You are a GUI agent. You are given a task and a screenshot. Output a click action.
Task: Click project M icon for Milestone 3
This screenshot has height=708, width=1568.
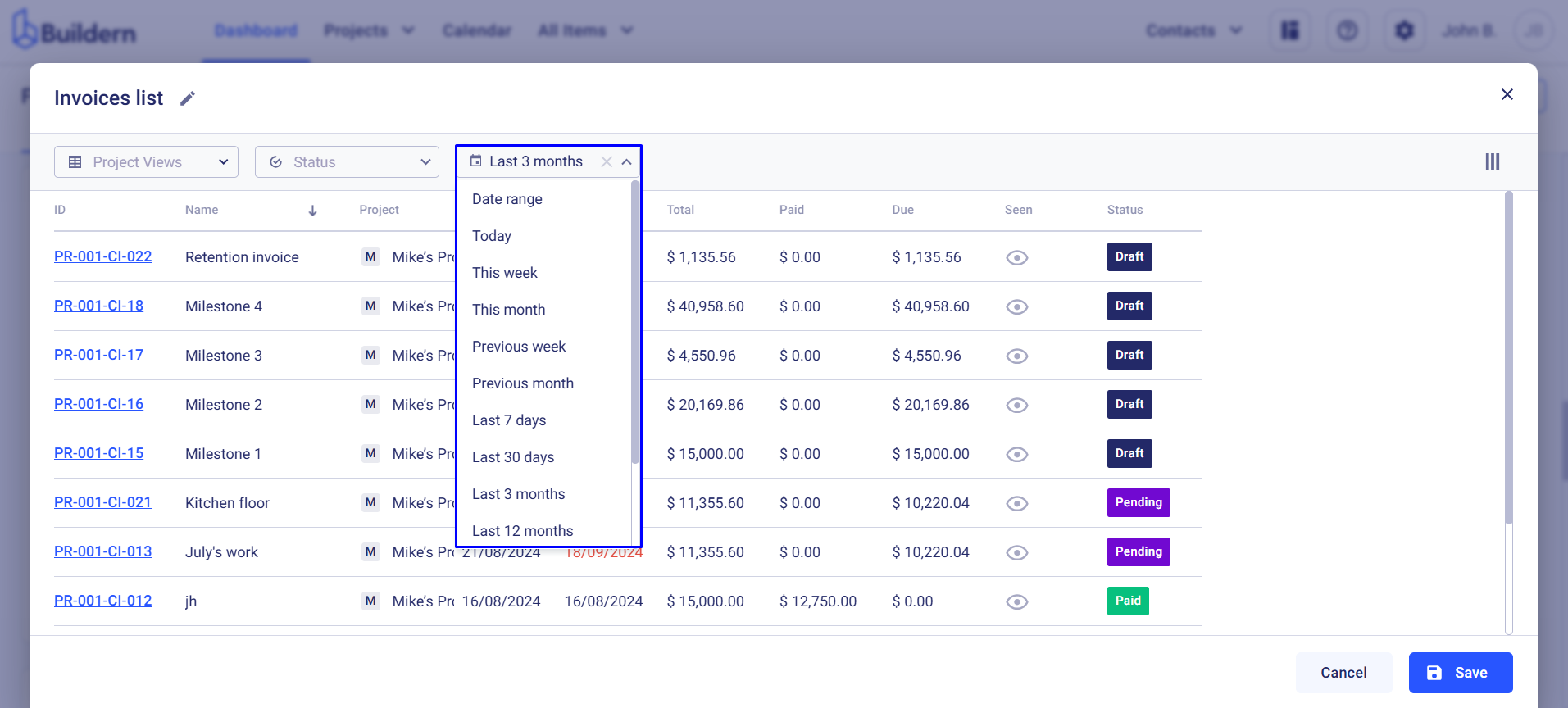click(x=370, y=355)
